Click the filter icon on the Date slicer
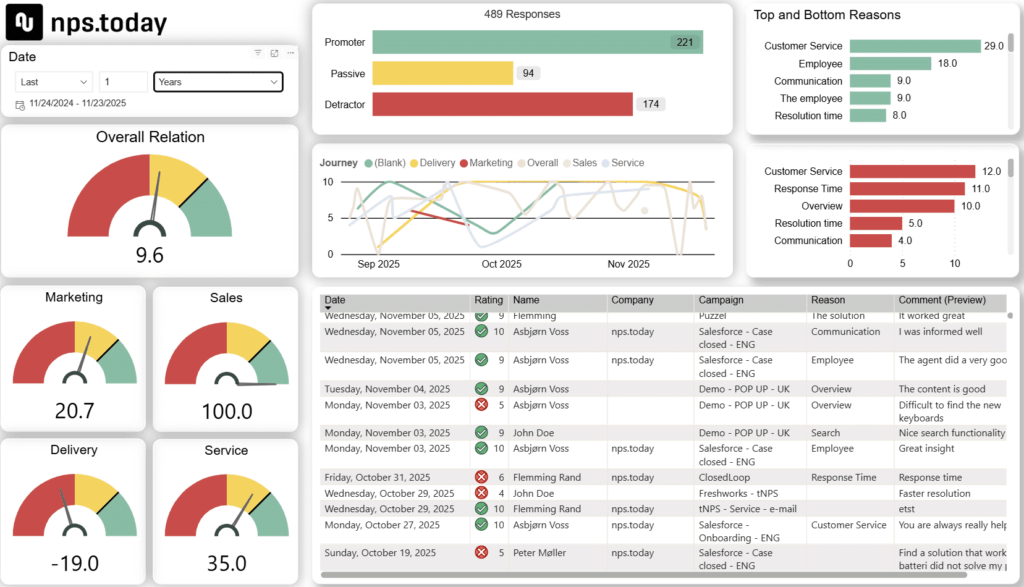 pyautogui.click(x=258, y=53)
